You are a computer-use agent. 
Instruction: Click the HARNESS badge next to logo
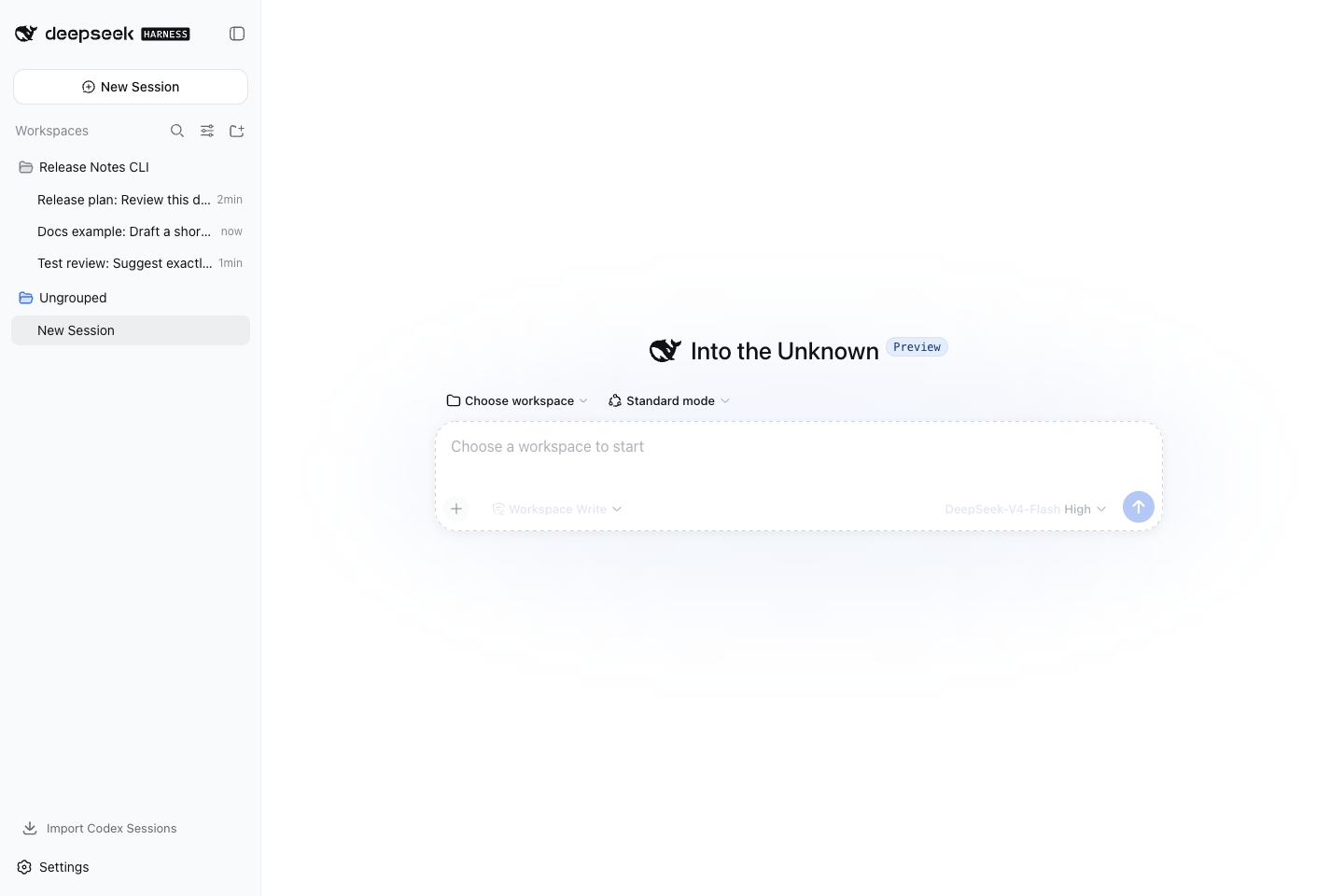click(165, 35)
